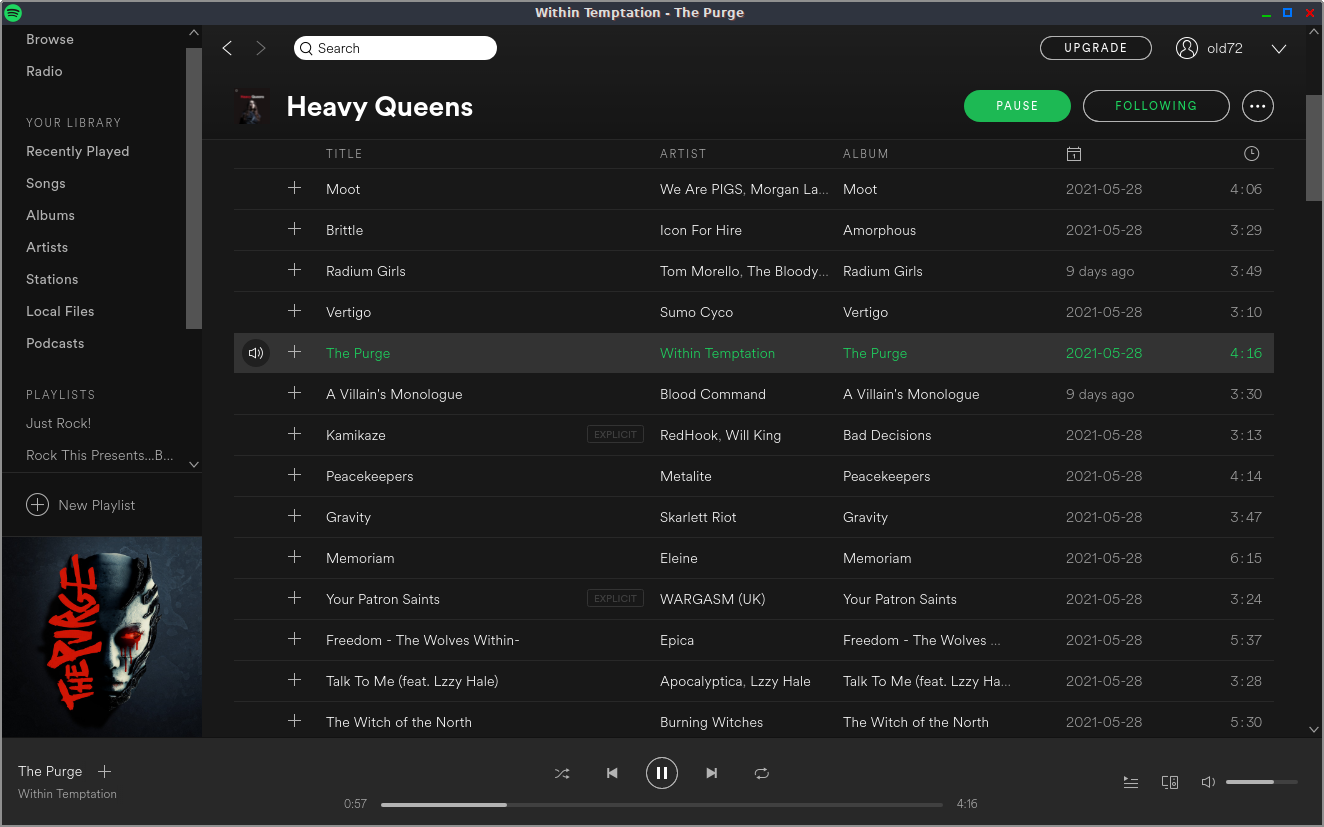Open the Rock This Presents playlist

point(100,456)
